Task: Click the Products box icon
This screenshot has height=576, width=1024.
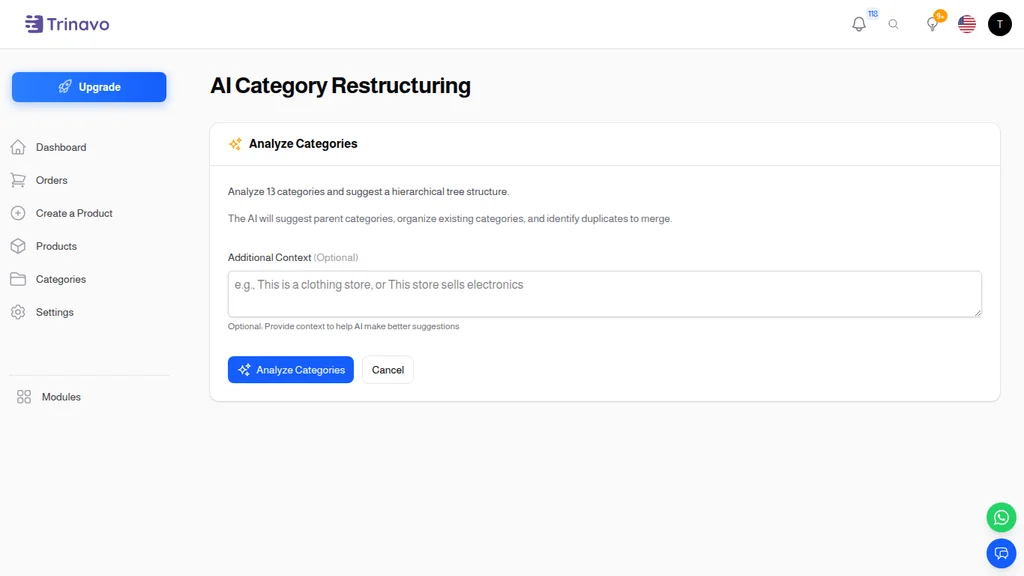Action: (18, 246)
